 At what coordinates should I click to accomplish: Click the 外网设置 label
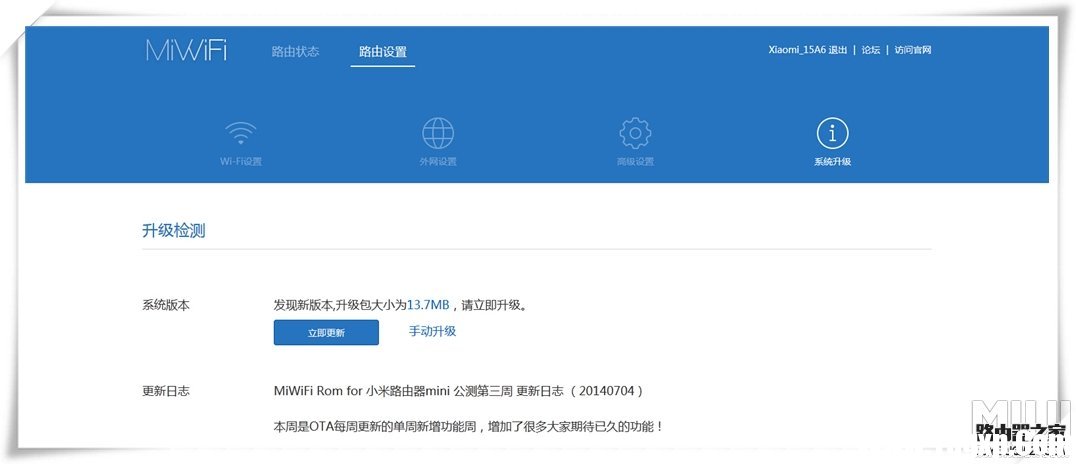[438, 162]
